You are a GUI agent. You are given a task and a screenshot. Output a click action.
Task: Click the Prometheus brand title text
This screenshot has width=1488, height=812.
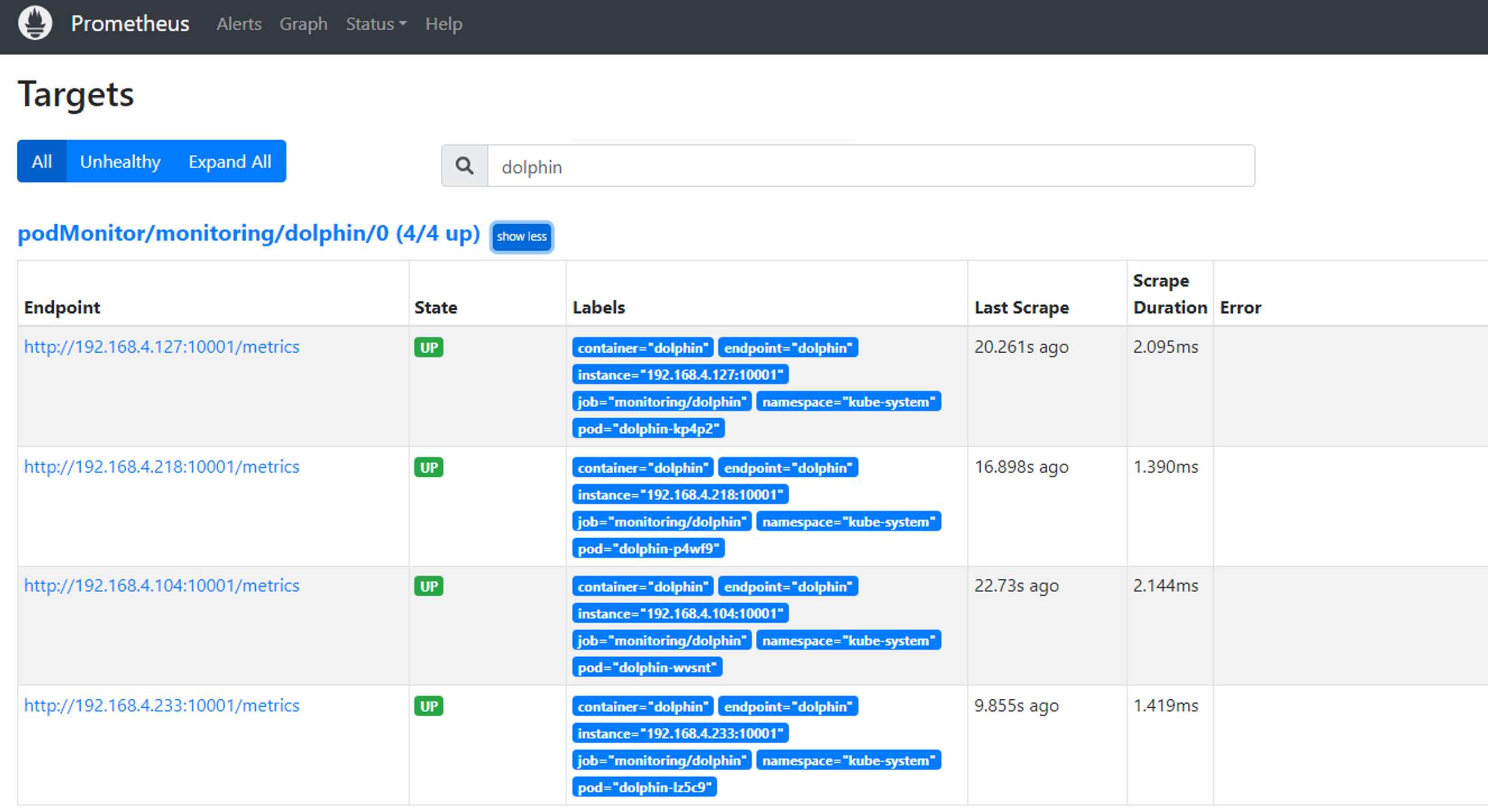[130, 24]
